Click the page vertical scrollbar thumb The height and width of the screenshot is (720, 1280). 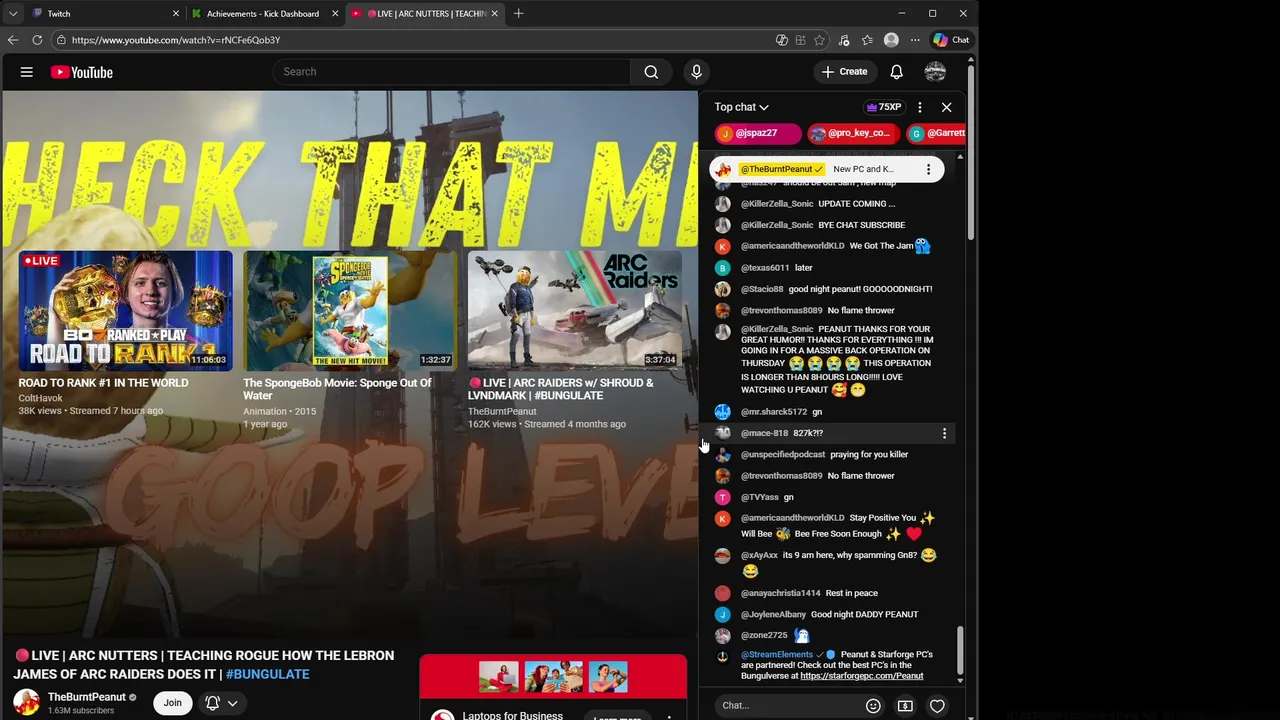point(971,150)
